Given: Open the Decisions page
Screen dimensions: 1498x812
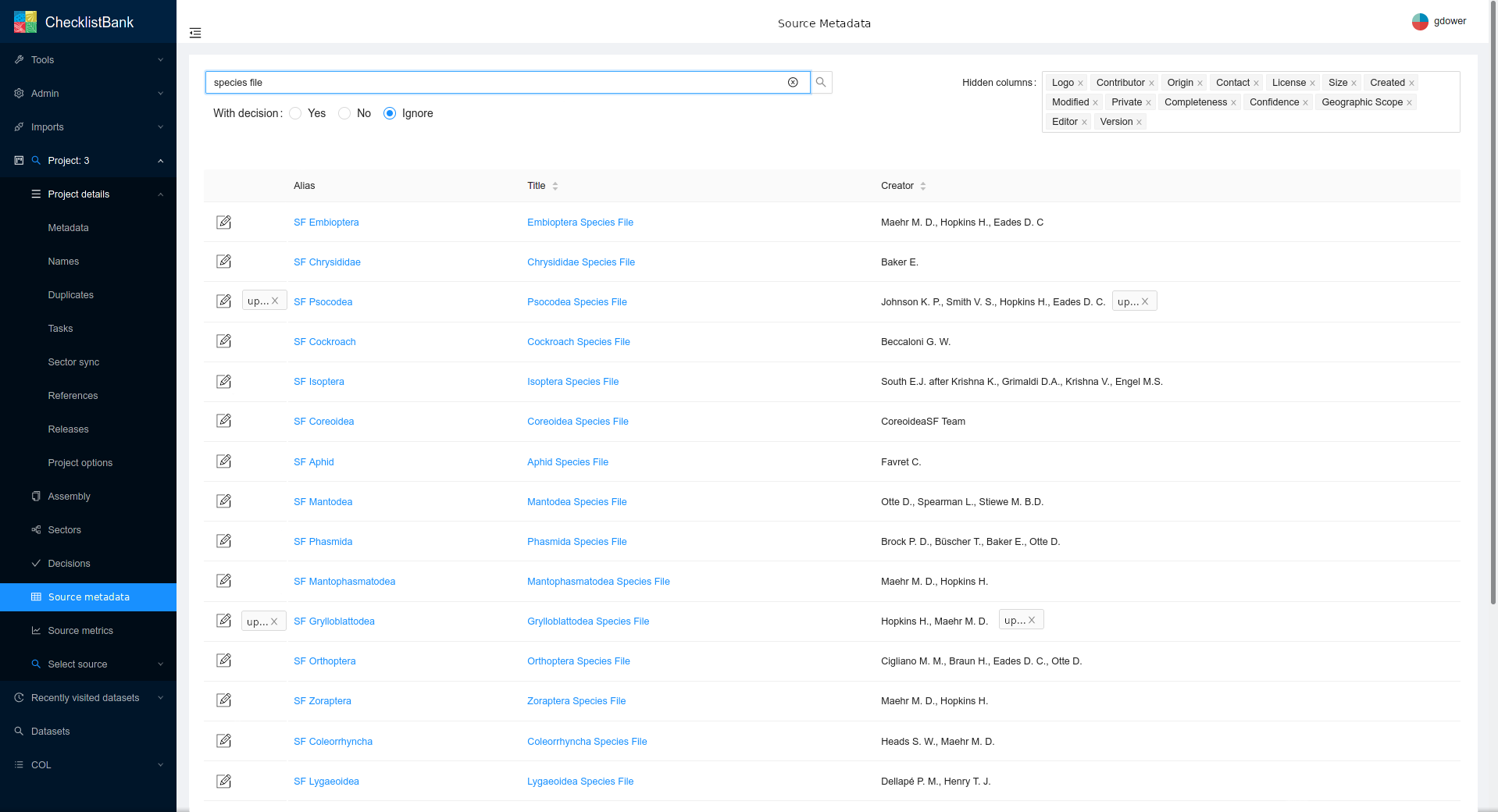Looking at the screenshot, I should (71, 563).
